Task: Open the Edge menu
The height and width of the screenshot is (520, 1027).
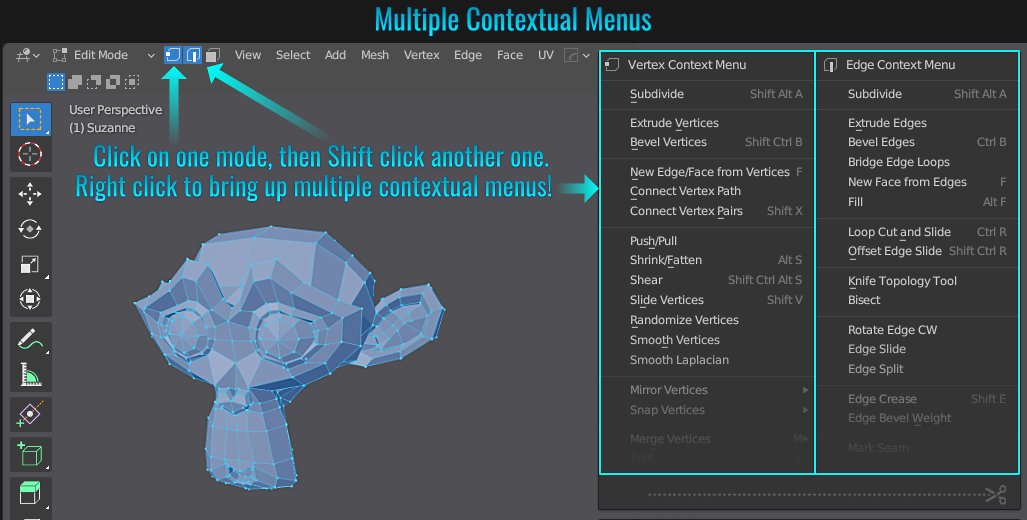Action: 468,55
